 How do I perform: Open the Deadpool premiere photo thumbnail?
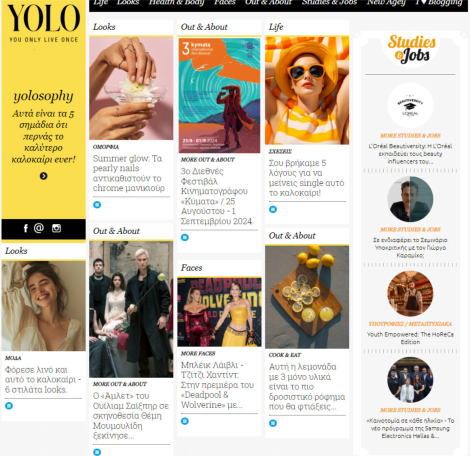click(219, 312)
